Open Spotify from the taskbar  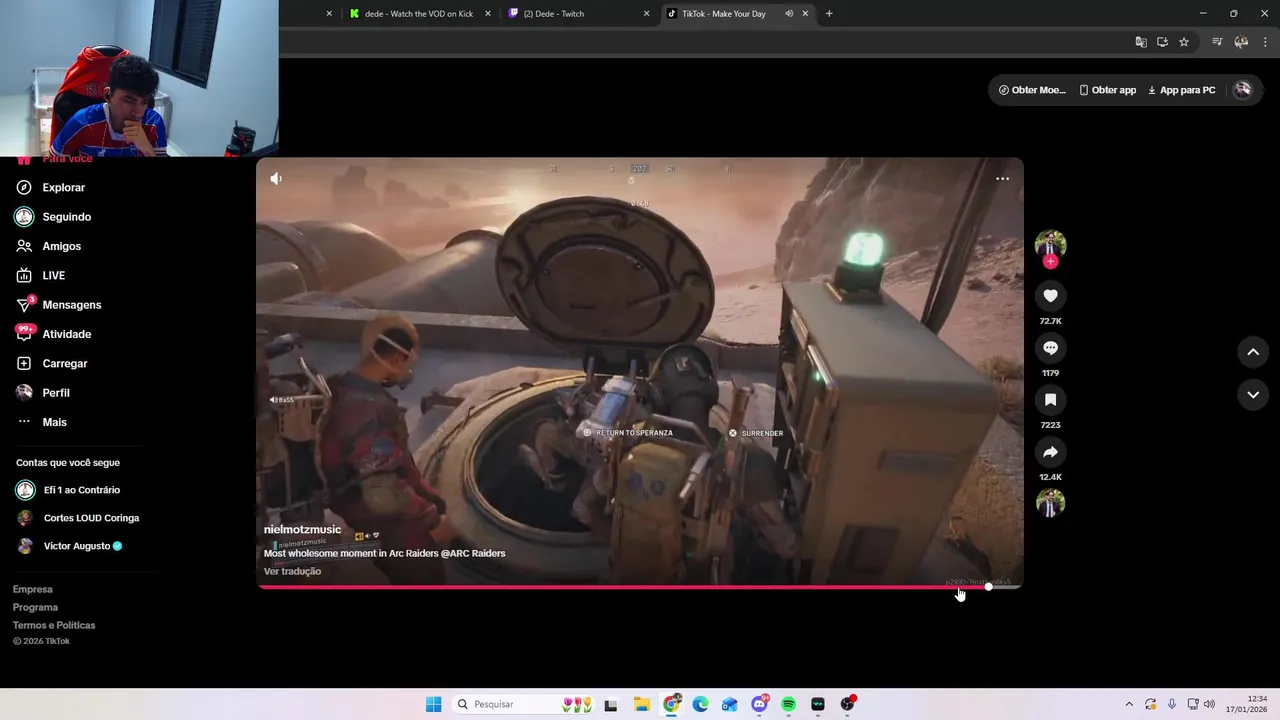[x=788, y=704]
